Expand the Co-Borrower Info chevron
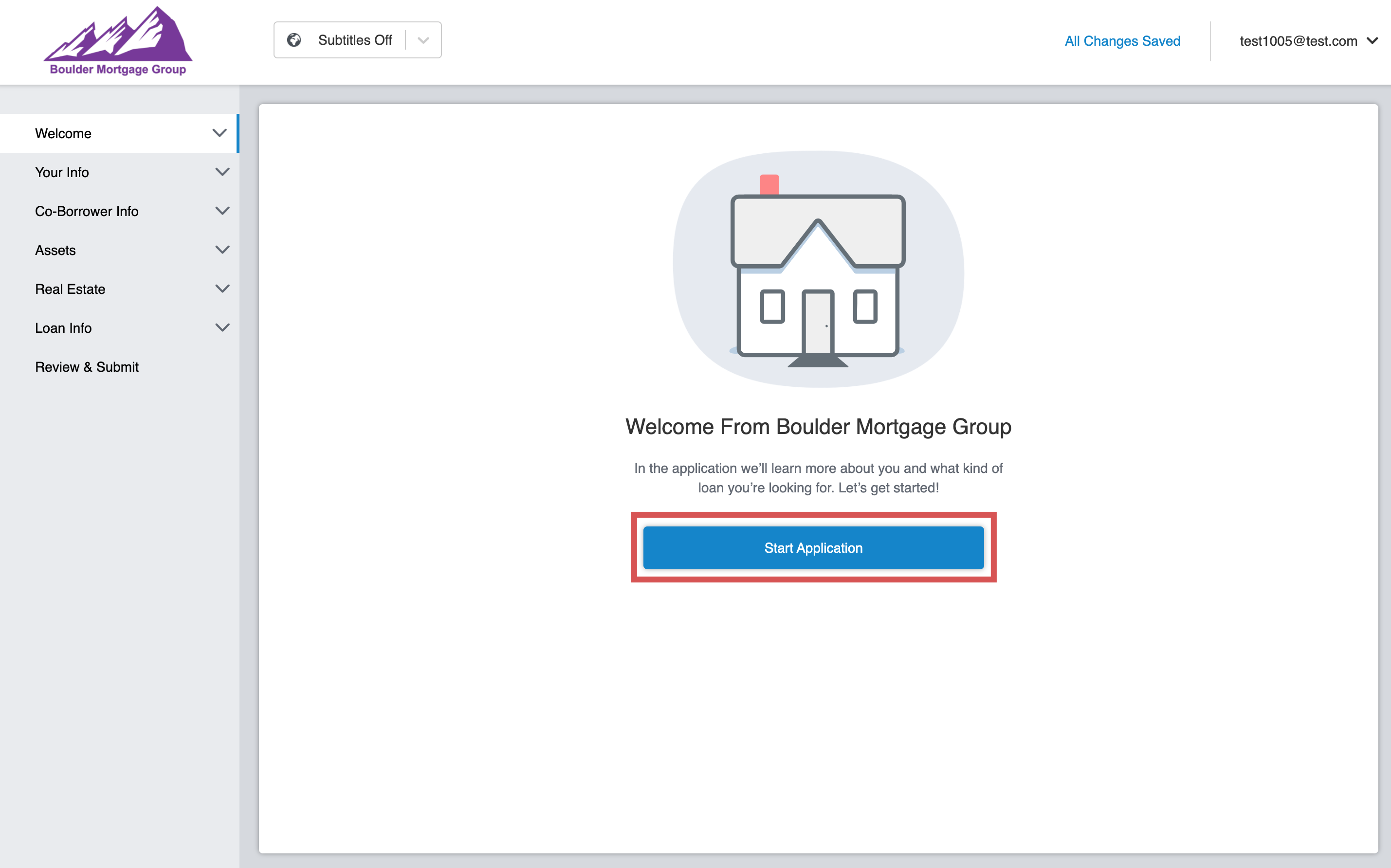This screenshot has height=868, width=1391. coord(222,211)
